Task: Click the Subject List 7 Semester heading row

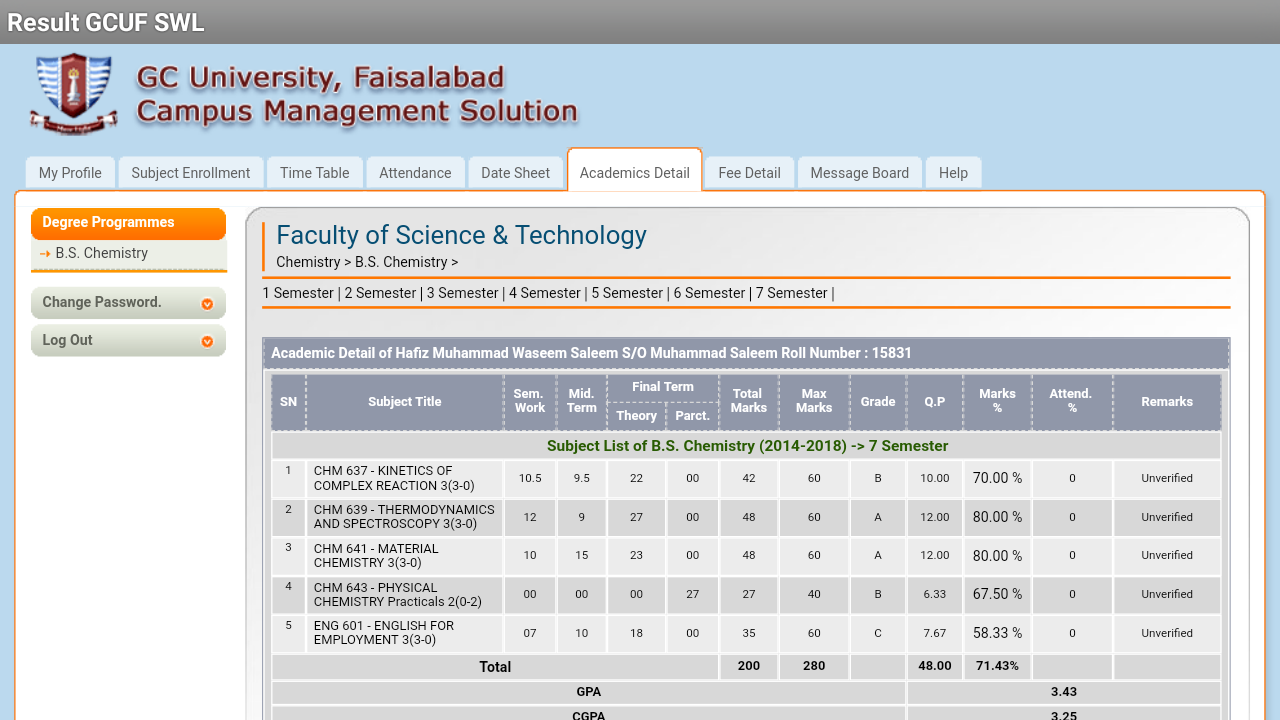Action: [x=747, y=446]
